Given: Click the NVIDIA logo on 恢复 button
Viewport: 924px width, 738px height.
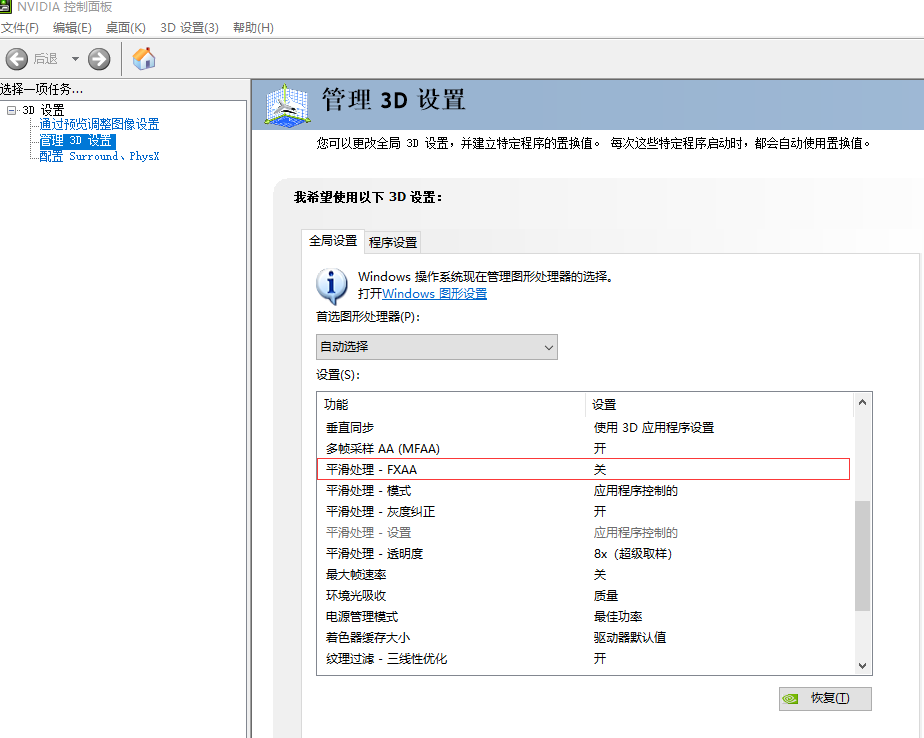Looking at the screenshot, I should coord(791,698).
